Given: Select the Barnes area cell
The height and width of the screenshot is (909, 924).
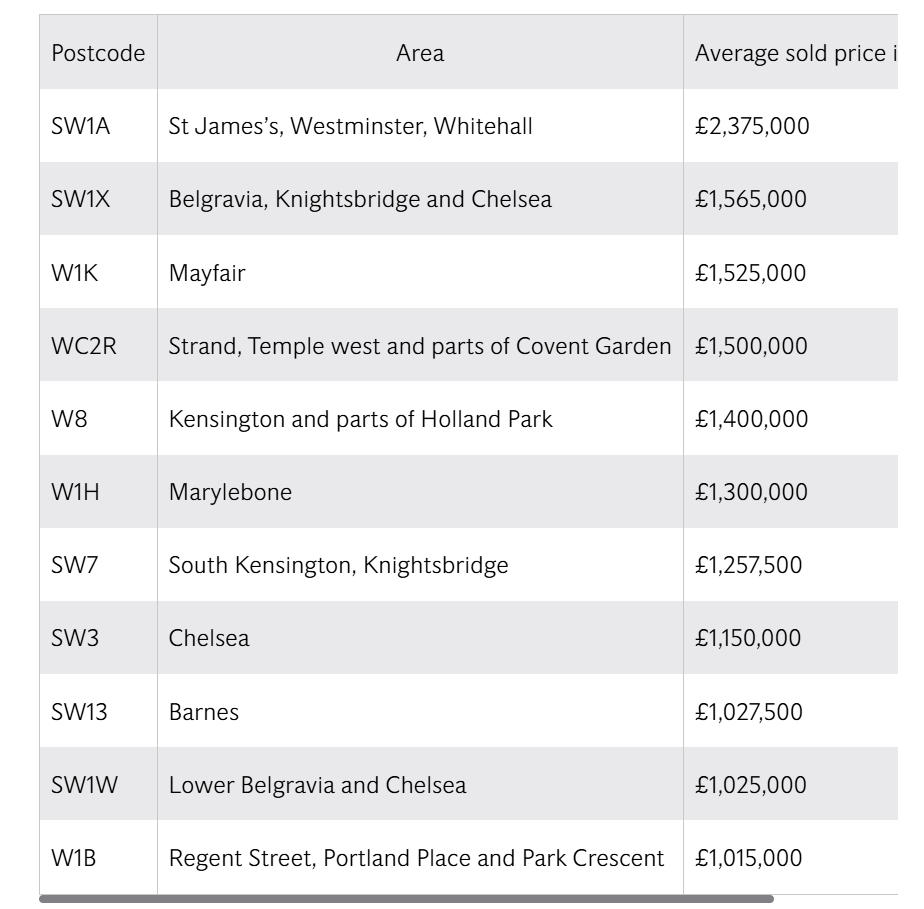Looking at the screenshot, I should point(204,712).
